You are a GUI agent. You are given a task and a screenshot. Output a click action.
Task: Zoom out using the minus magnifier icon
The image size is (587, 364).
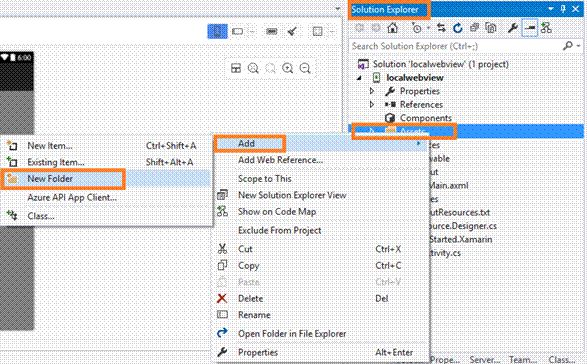click(305, 68)
